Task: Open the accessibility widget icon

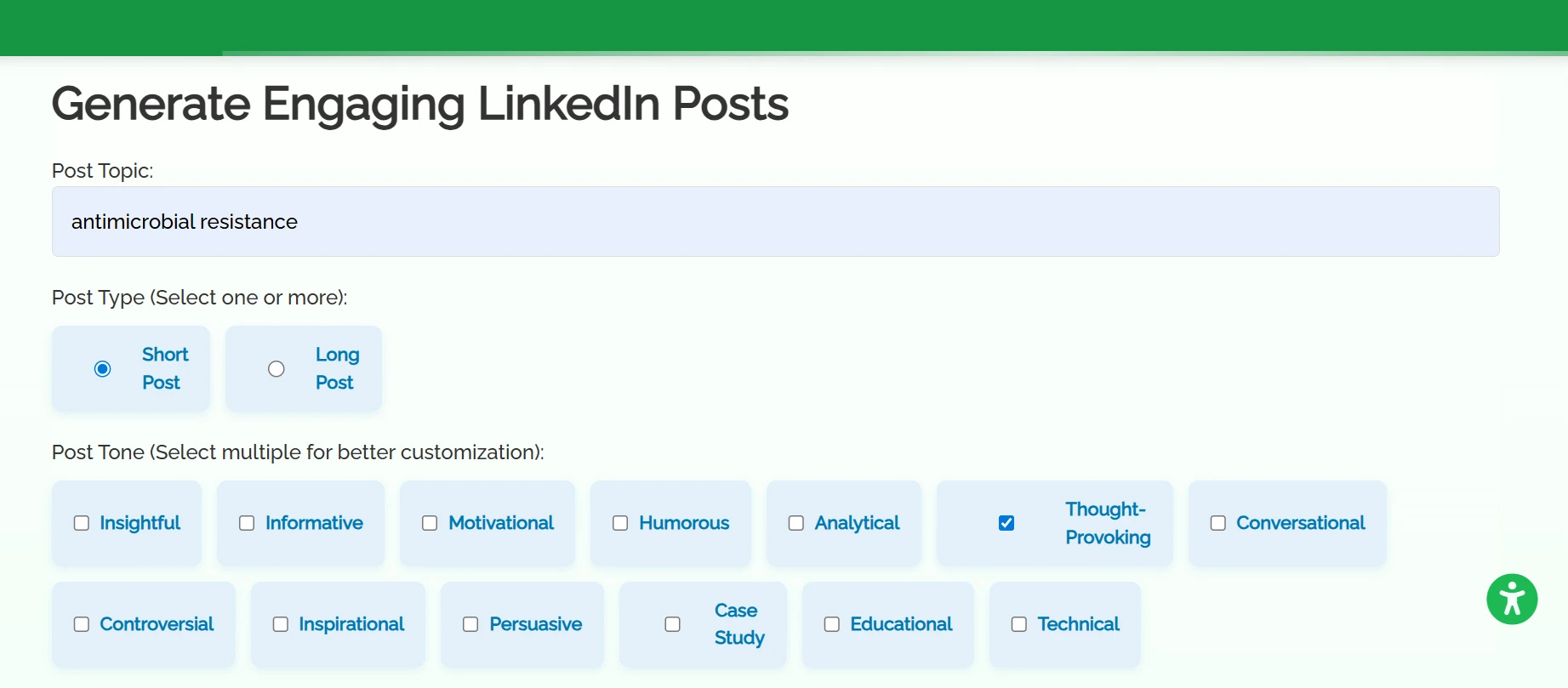Action: click(1512, 600)
